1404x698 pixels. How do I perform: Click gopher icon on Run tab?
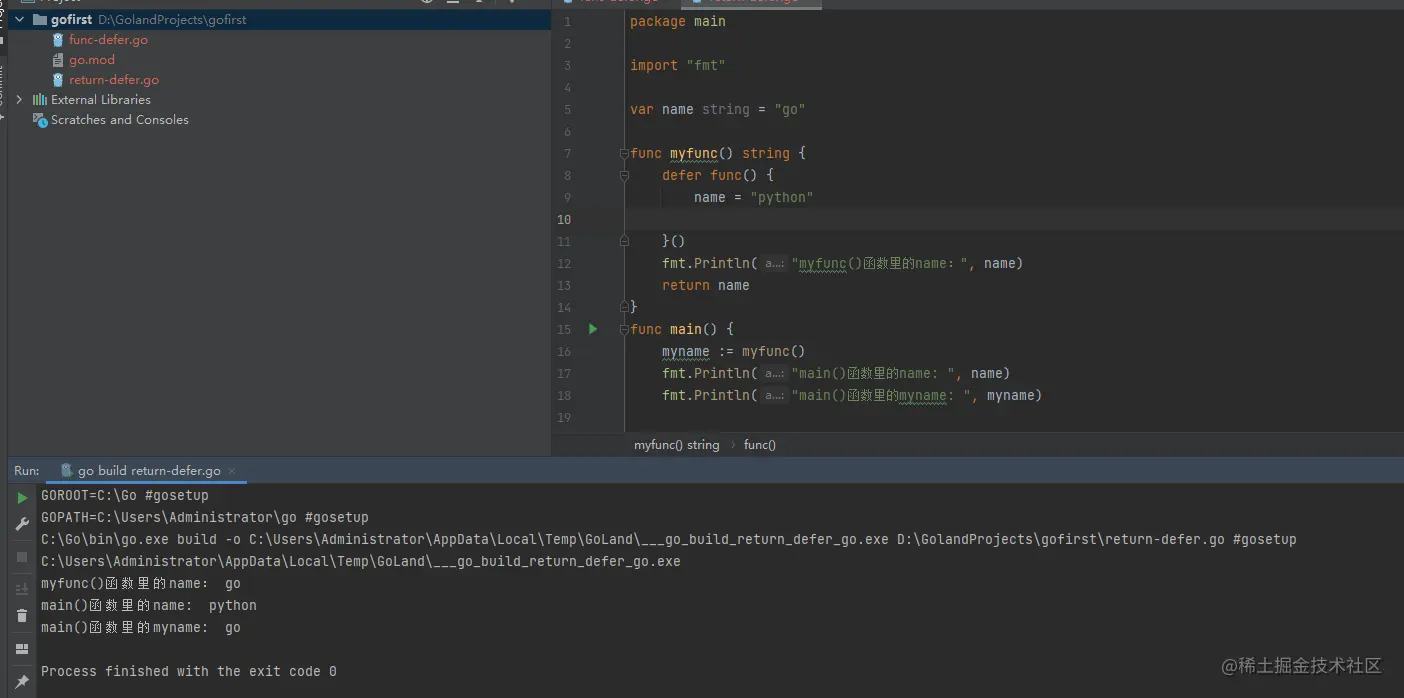[67, 470]
